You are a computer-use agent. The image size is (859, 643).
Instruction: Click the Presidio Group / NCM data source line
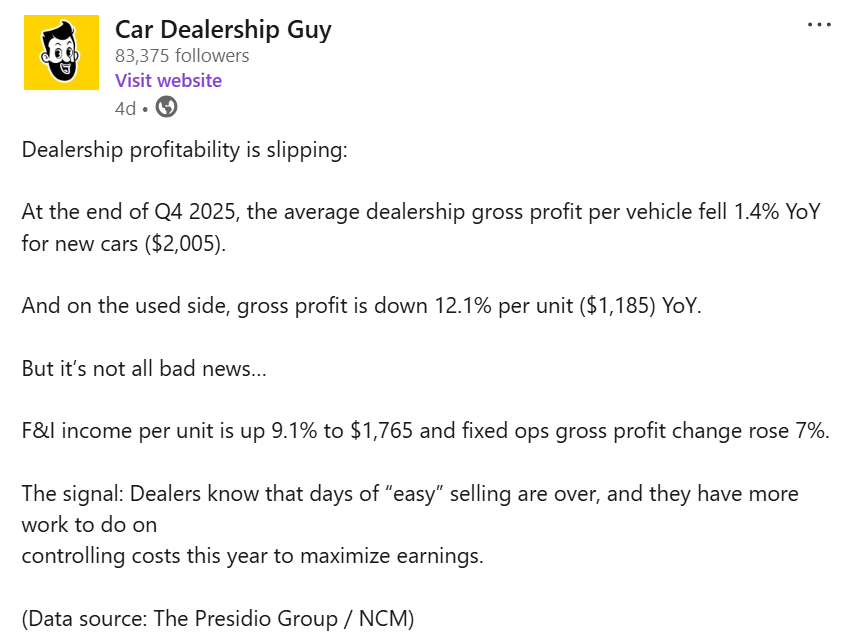click(x=218, y=618)
